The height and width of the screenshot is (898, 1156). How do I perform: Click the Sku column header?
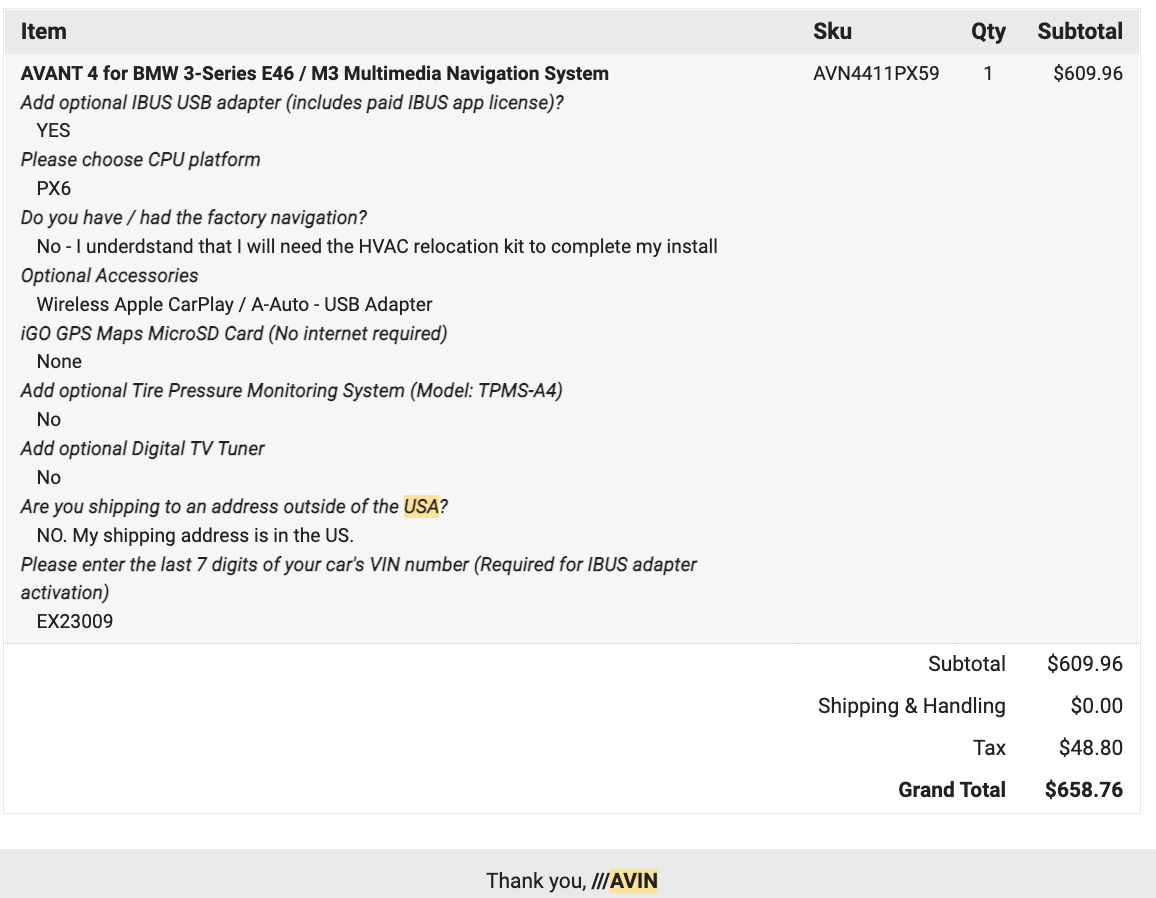click(x=832, y=31)
